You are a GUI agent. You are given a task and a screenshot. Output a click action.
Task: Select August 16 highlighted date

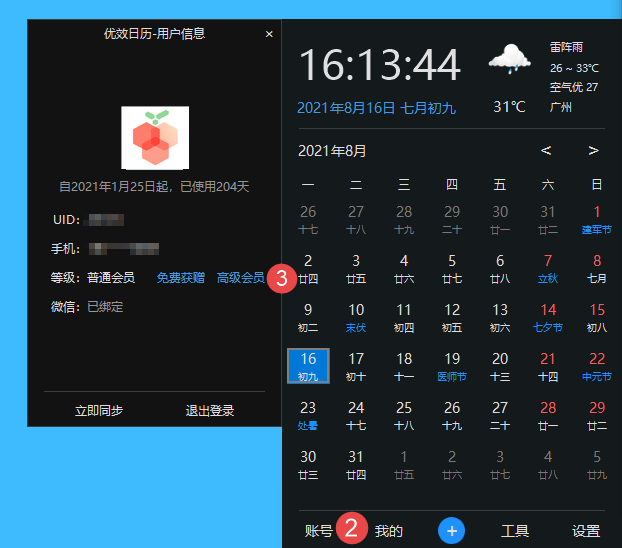(x=308, y=366)
